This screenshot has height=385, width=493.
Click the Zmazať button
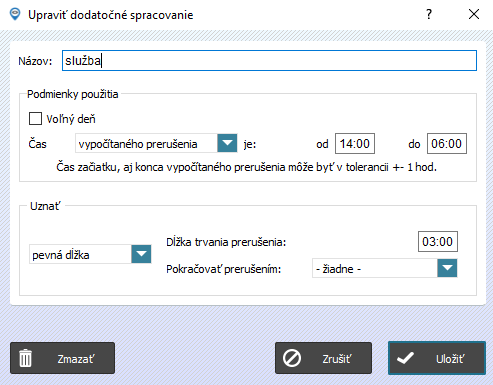62,358
